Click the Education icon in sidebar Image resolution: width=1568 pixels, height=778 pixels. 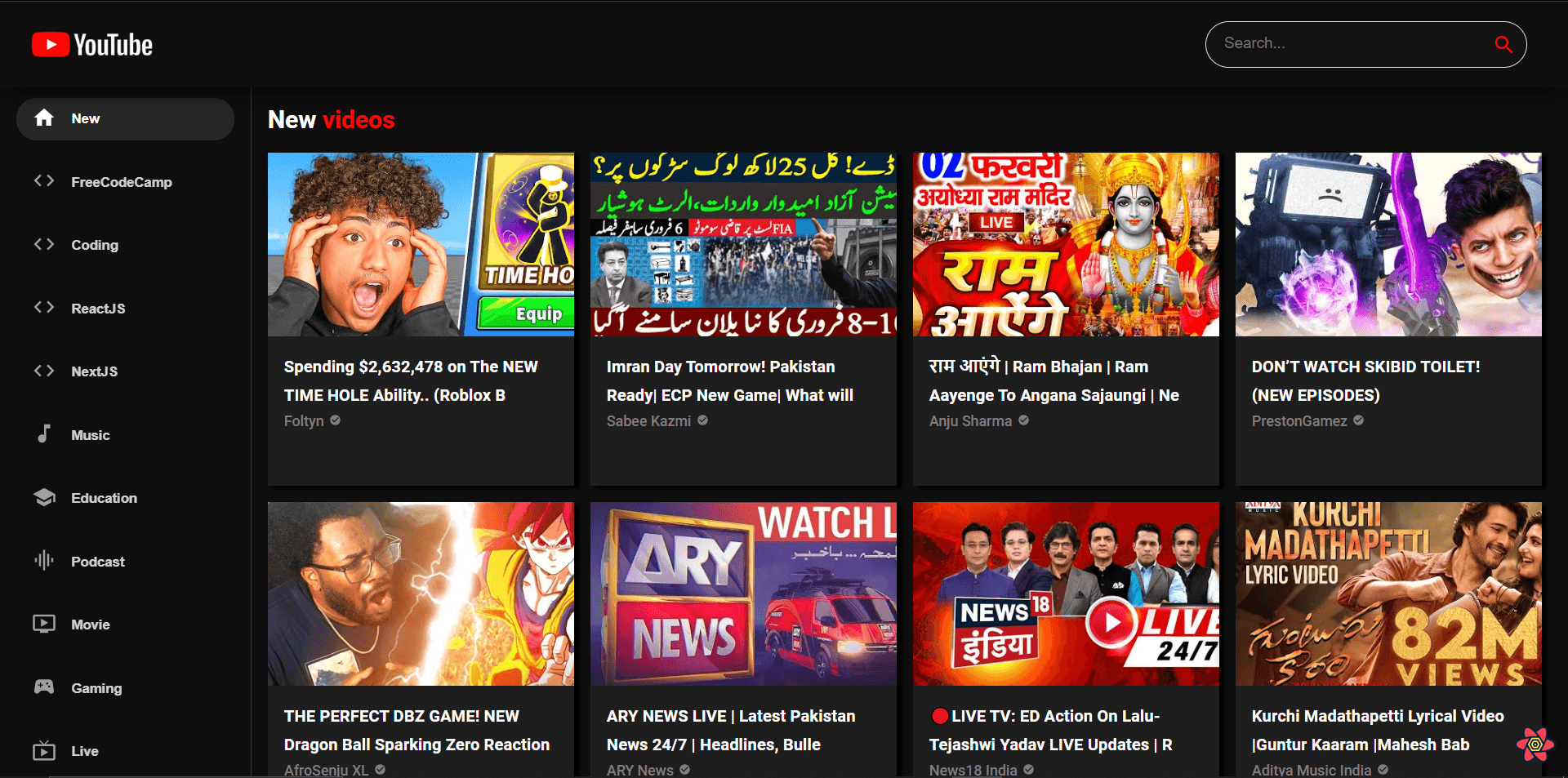point(44,497)
